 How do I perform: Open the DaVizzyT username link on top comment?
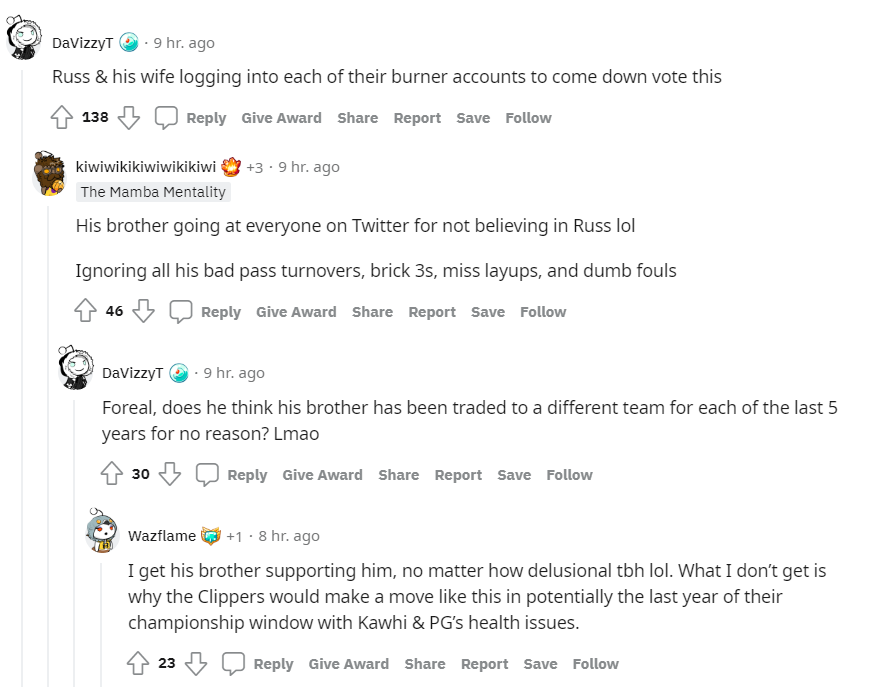click(83, 43)
